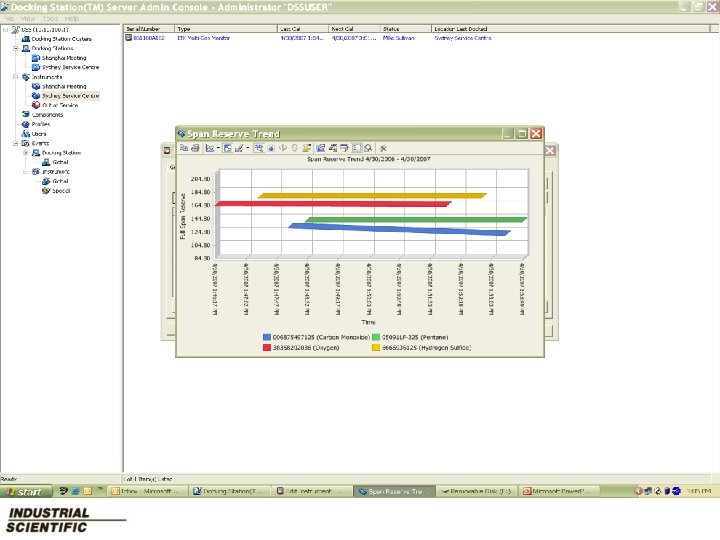The image size is (720, 540).
Task: Open the Windows Start button
Action: tap(26, 491)
